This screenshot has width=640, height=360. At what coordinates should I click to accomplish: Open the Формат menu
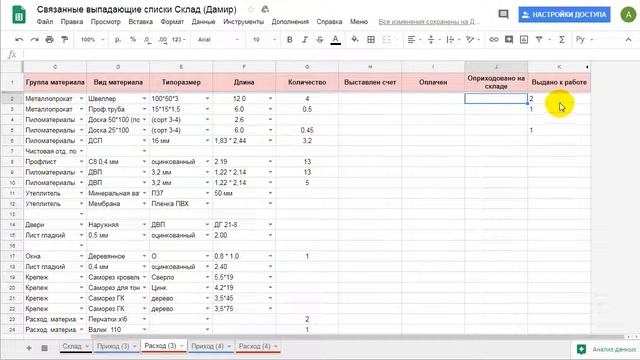pyautogui.click(x=172, y=22)
